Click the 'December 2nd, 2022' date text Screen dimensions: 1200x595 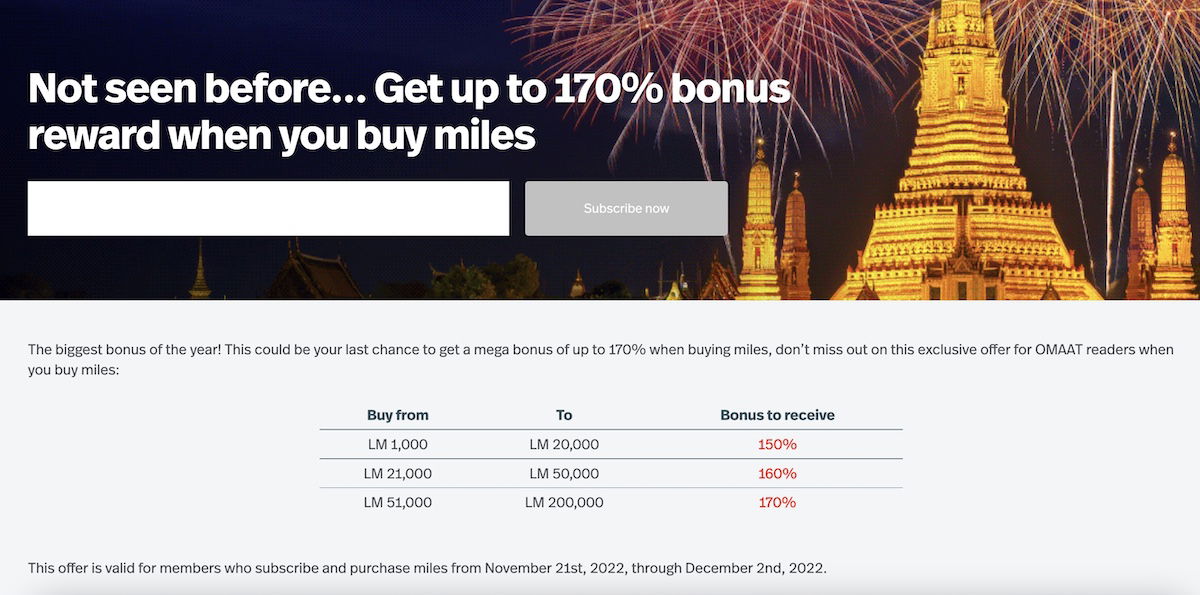pos(757,568)
